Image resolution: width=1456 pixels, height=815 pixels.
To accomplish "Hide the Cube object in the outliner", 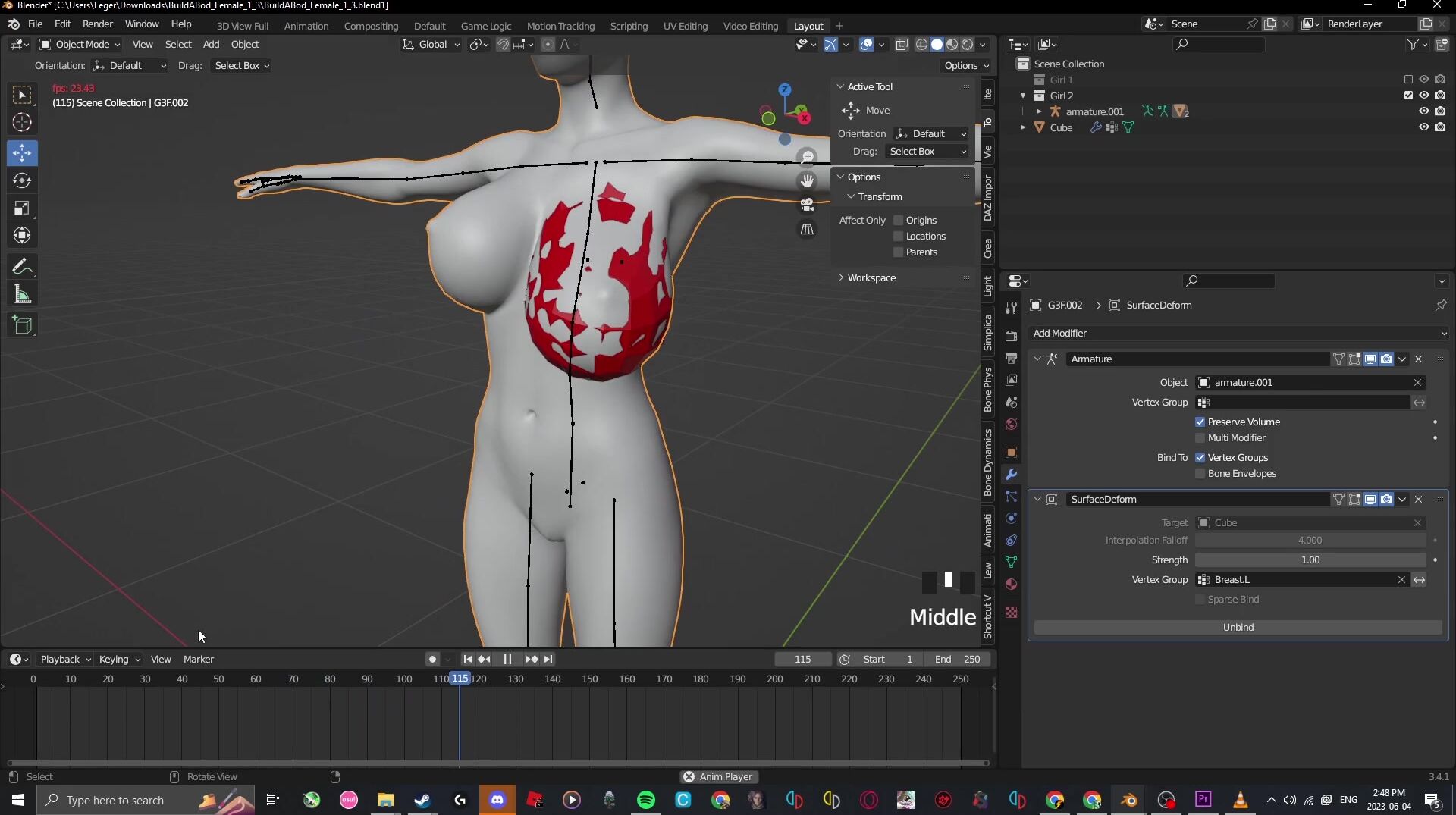I will click(1423, 127).
